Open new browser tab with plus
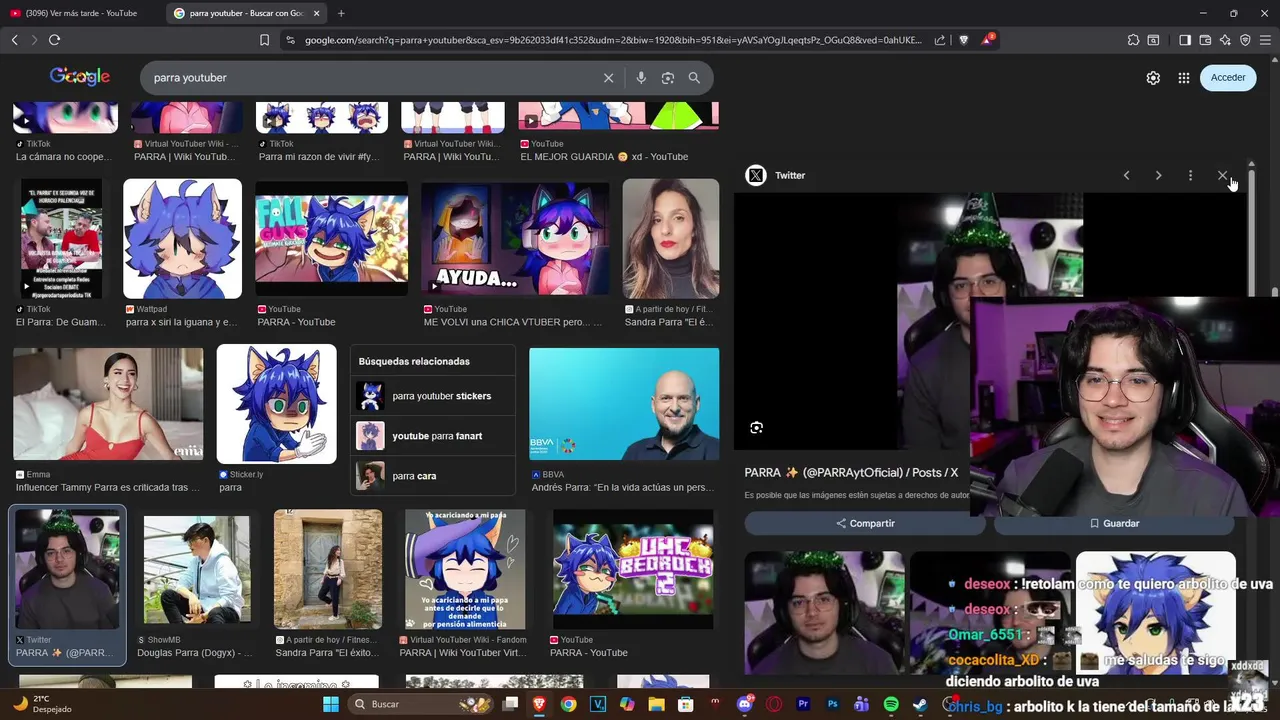The width and height of the screenshot is (1280, 720). click(x=341, y=13)
